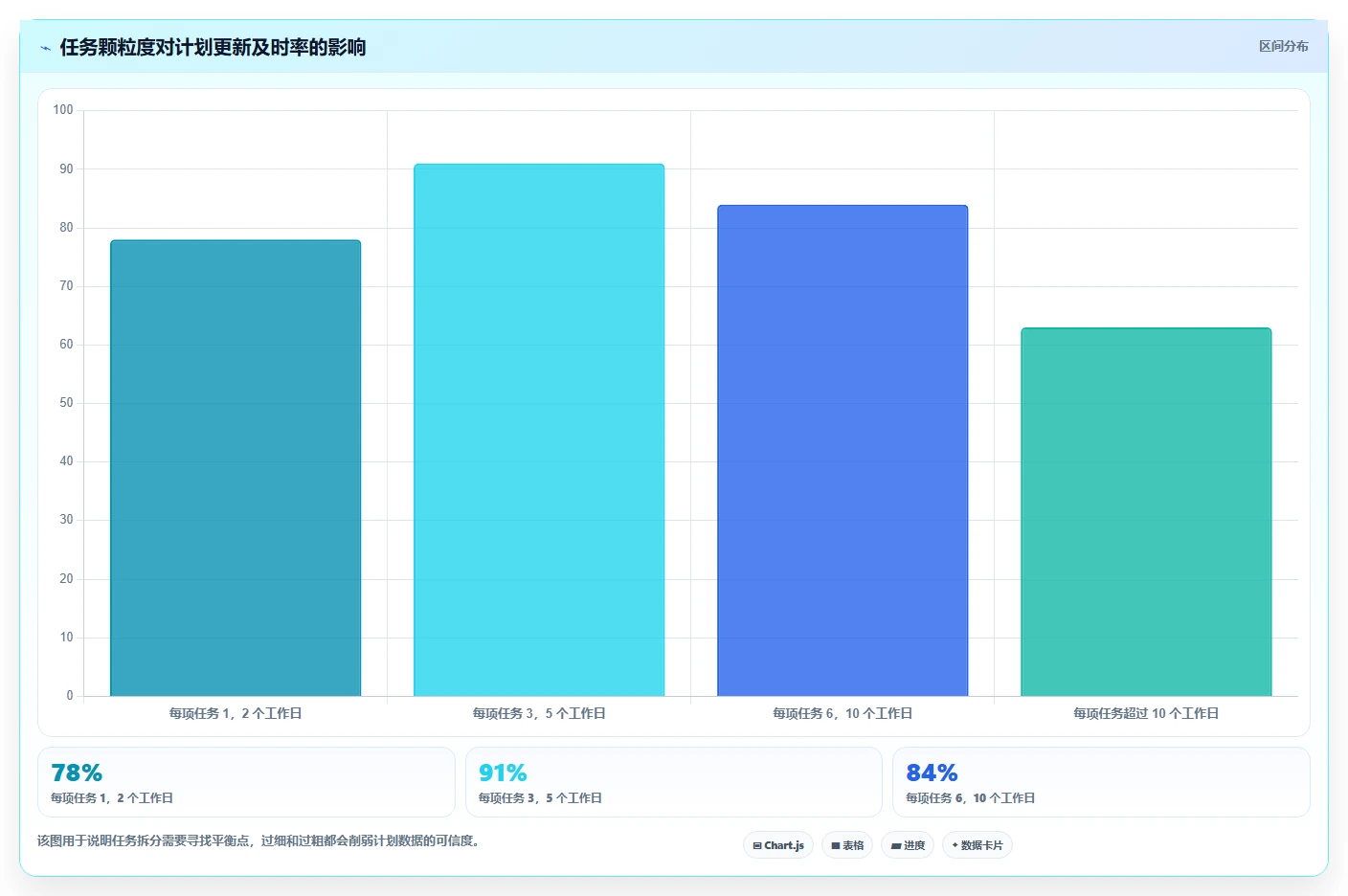Click x-axis label 每项任务超过 10 个工作日
The height and width of the screenshot is (896, 1348).
[x=1146, y=713]
